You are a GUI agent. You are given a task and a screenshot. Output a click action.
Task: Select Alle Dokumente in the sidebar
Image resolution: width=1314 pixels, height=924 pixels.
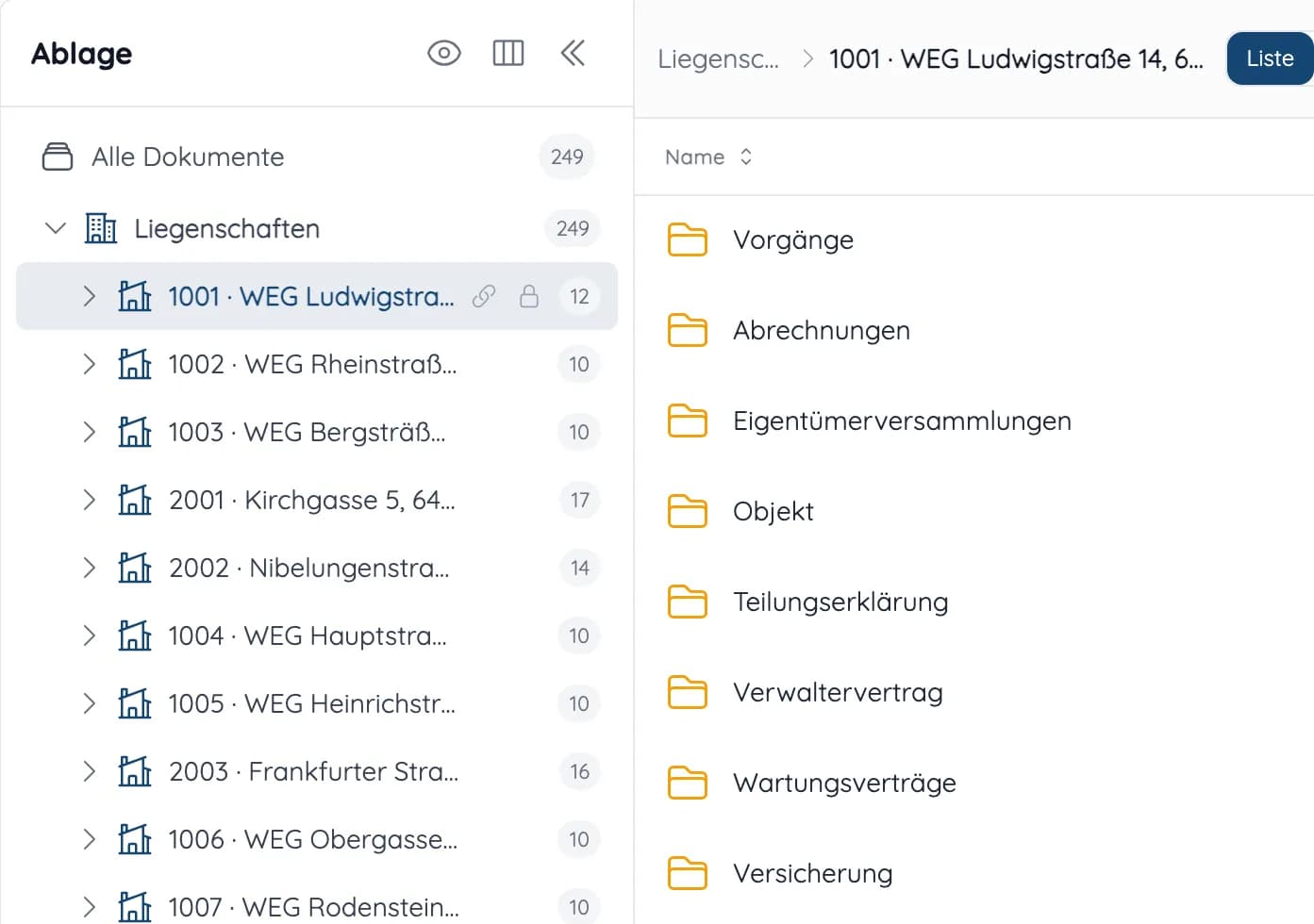click(x=318, y=157)
